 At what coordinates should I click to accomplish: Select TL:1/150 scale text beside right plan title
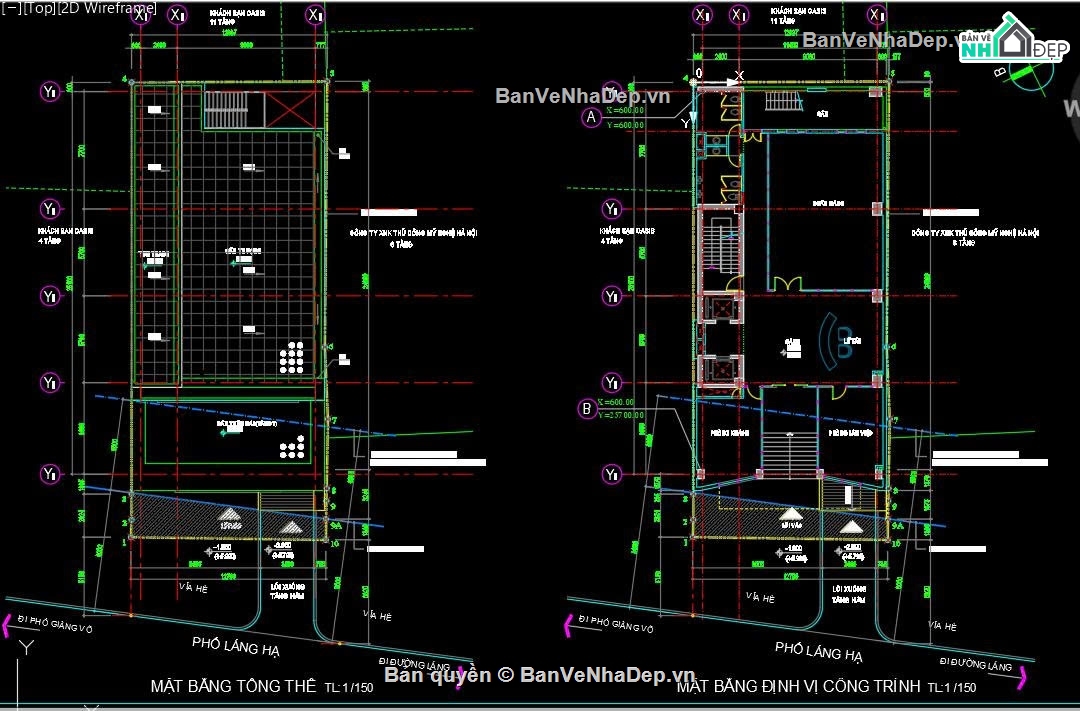coord(952,688)
